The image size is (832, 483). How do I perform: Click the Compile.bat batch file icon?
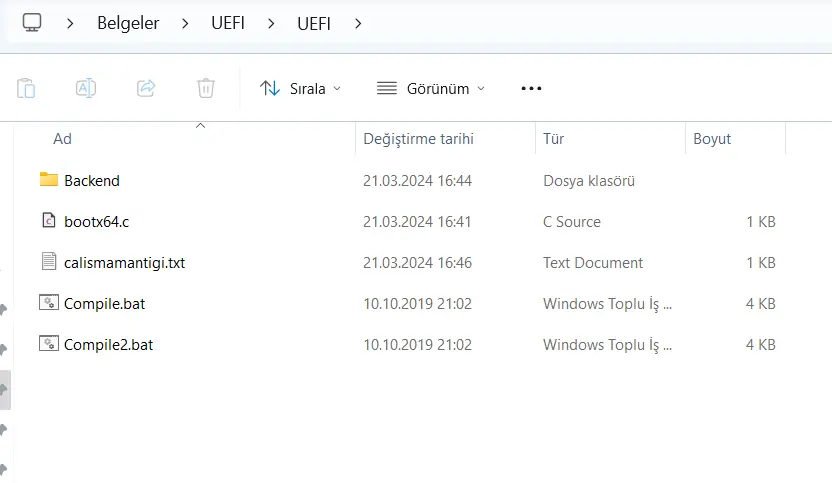click(49, 303)
